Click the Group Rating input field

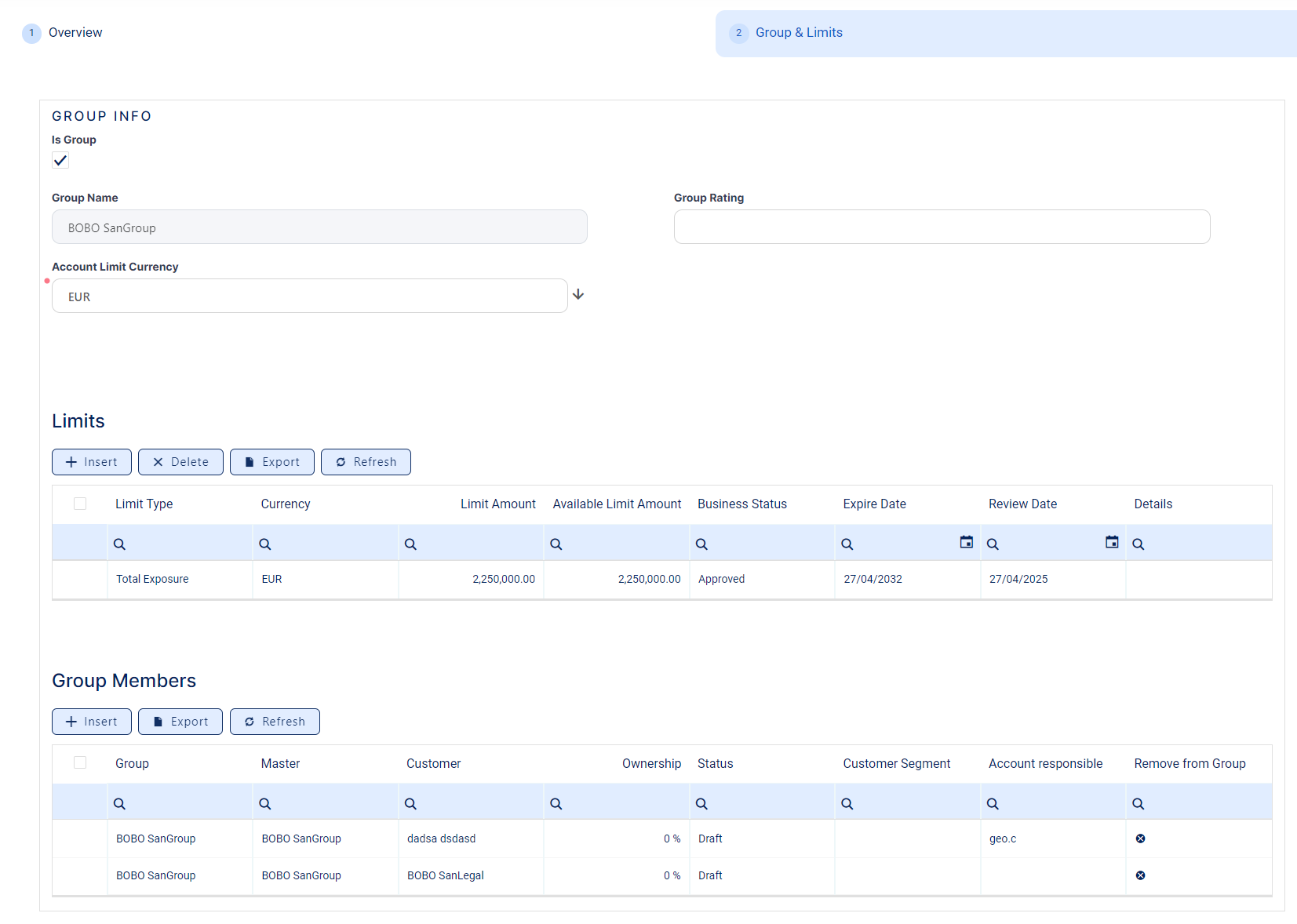(x=942, y=227)
